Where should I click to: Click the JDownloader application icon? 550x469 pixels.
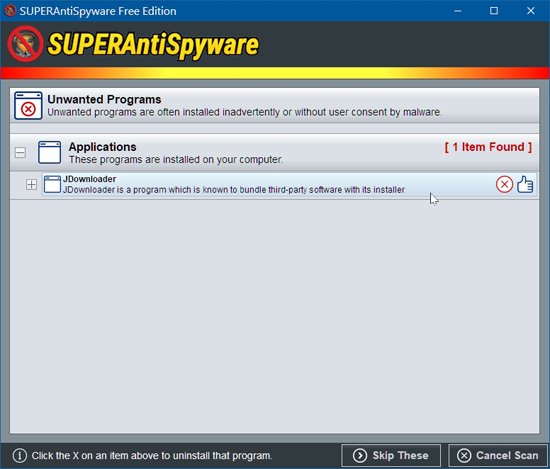tap(52, 185)
